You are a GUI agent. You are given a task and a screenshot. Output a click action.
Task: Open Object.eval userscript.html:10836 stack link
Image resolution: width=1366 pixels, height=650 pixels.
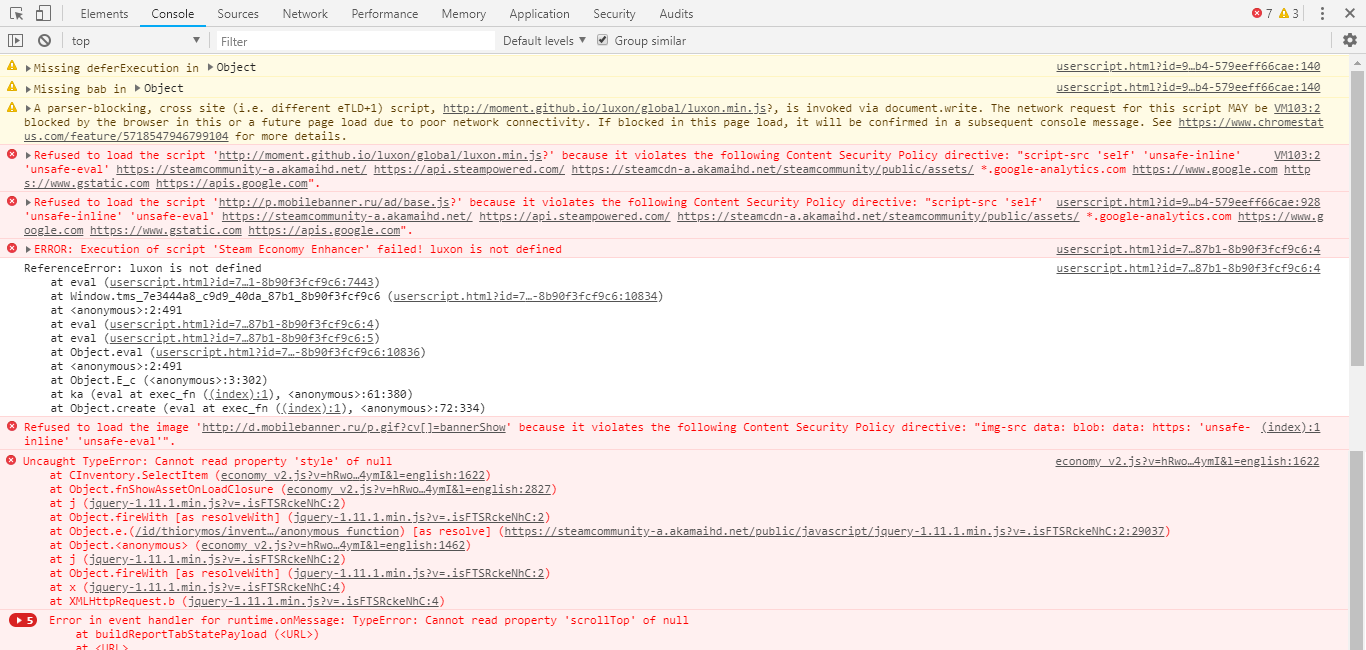coord(286,352)
